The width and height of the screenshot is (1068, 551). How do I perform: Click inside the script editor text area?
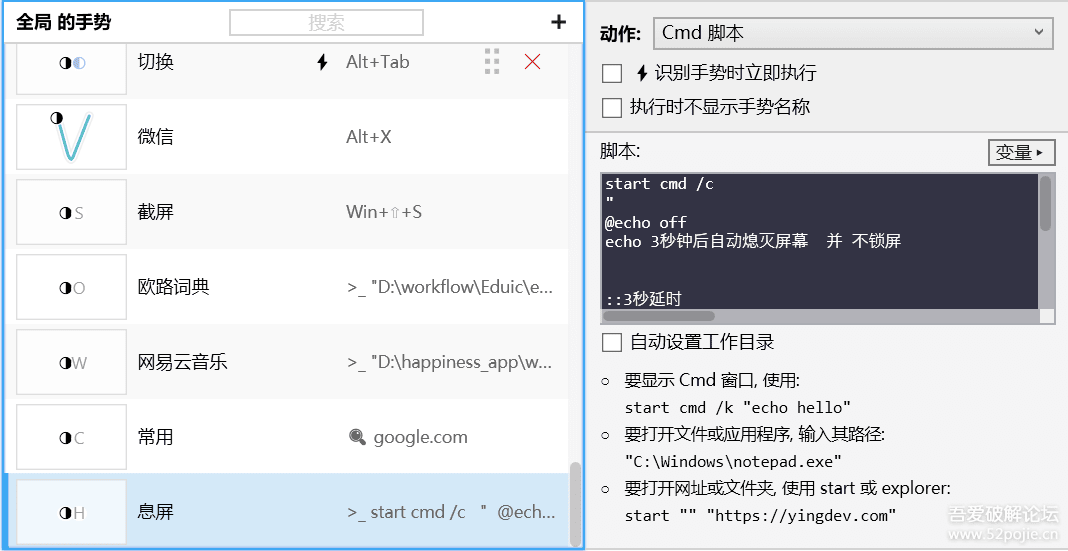(819, 241)
